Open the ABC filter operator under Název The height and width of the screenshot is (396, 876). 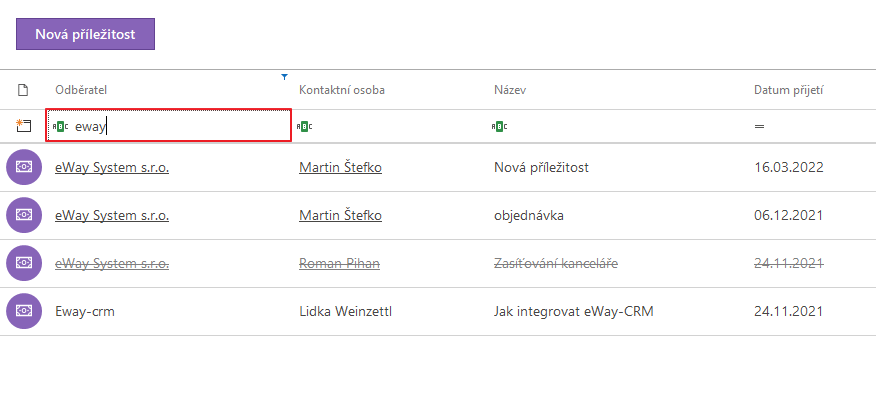point(499,126)
